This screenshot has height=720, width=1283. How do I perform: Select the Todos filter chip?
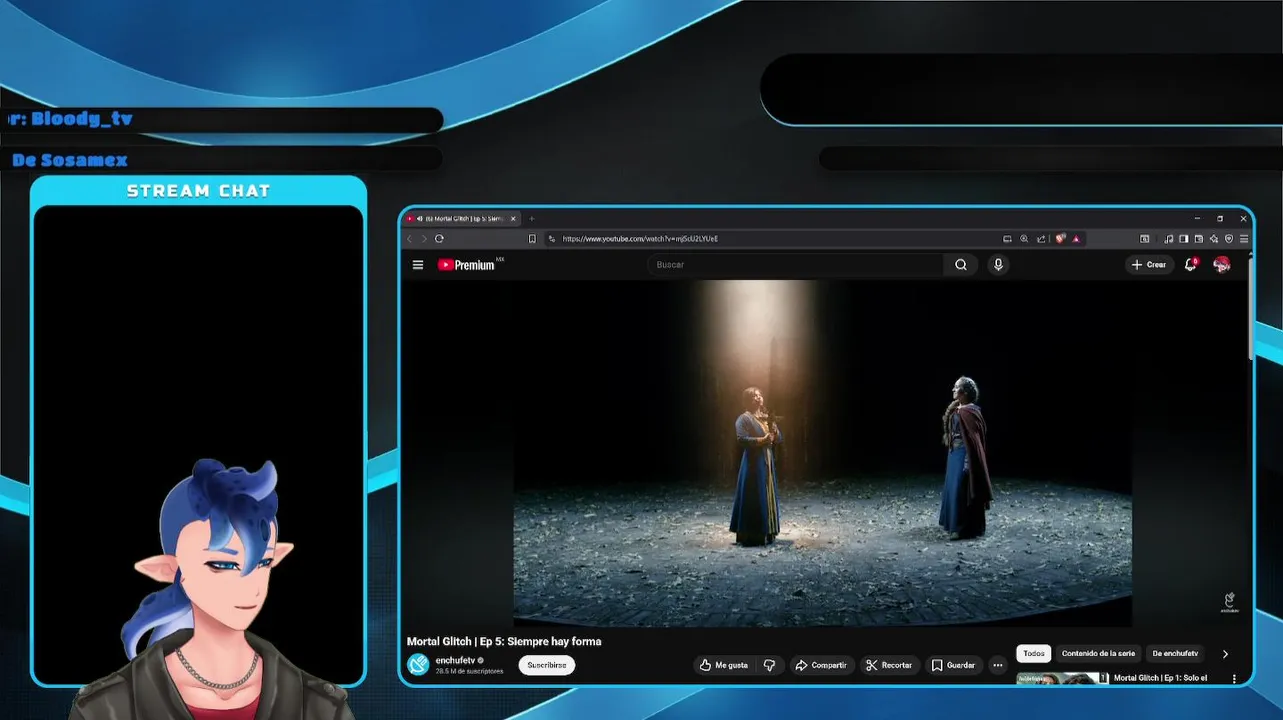click(1034, 653)
